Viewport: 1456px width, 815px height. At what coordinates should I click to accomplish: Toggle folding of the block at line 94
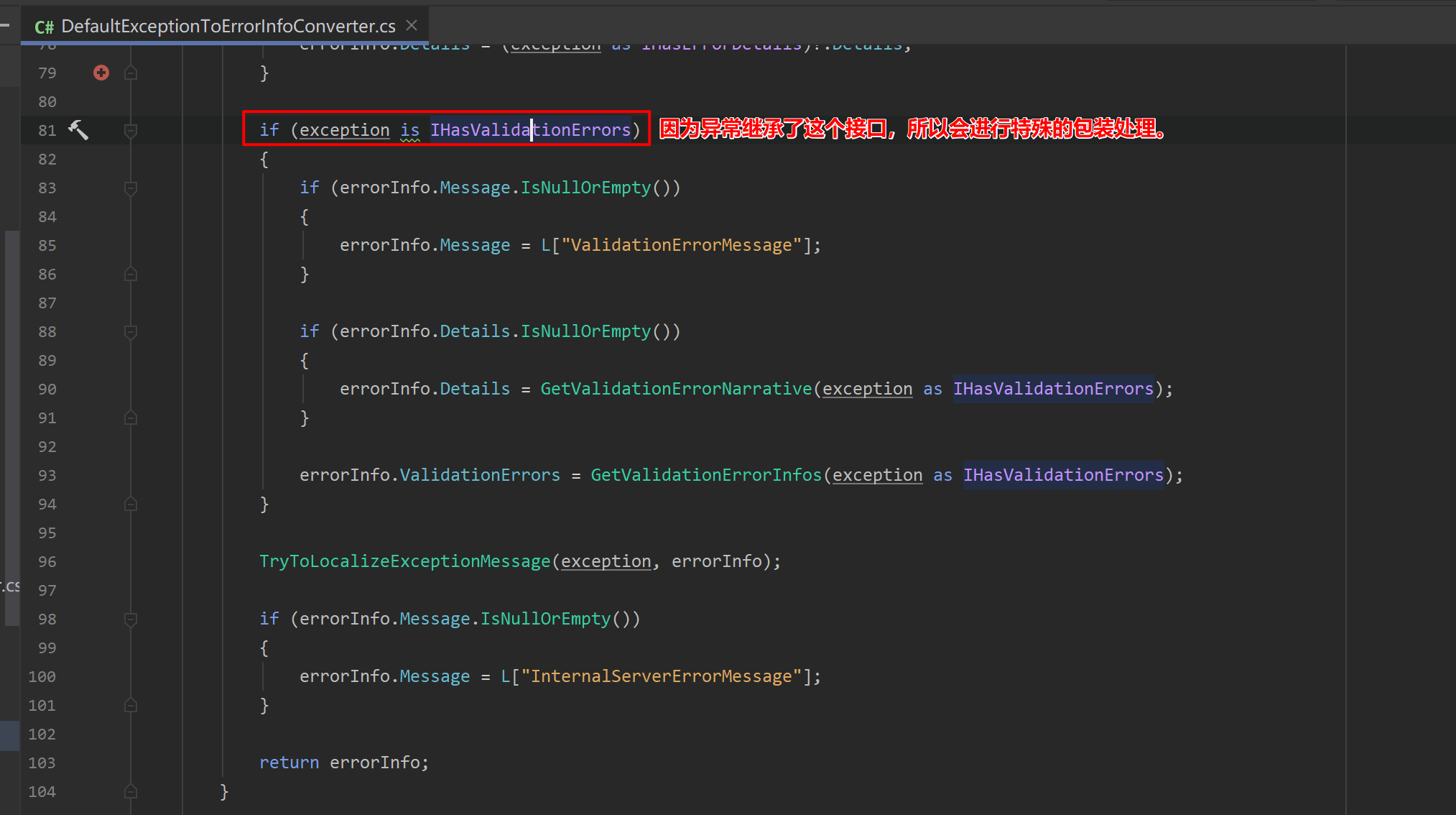point(131,504)
